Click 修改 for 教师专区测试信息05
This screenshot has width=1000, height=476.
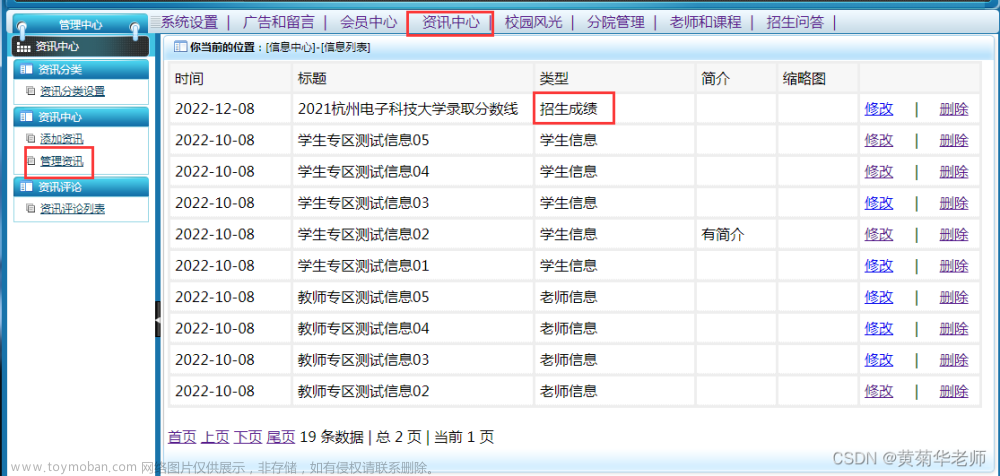(879, 297)
